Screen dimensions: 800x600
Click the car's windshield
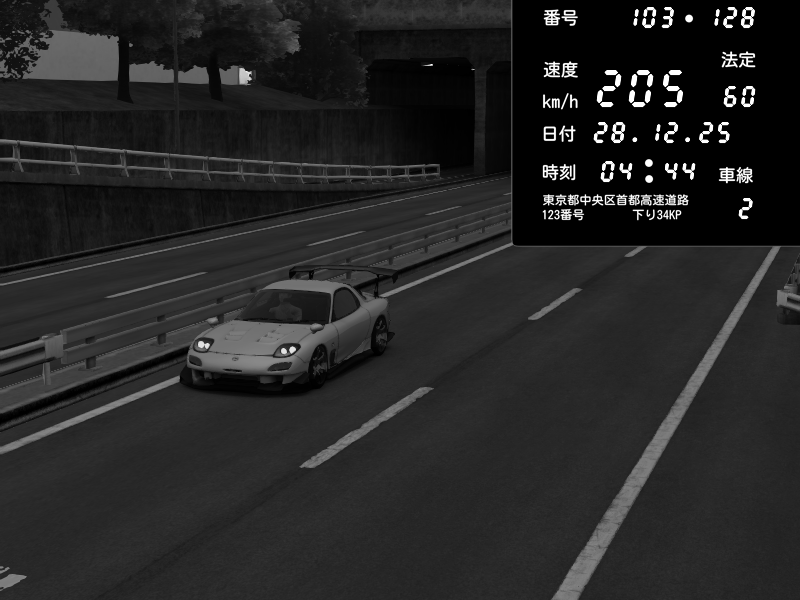coord(286,307)
